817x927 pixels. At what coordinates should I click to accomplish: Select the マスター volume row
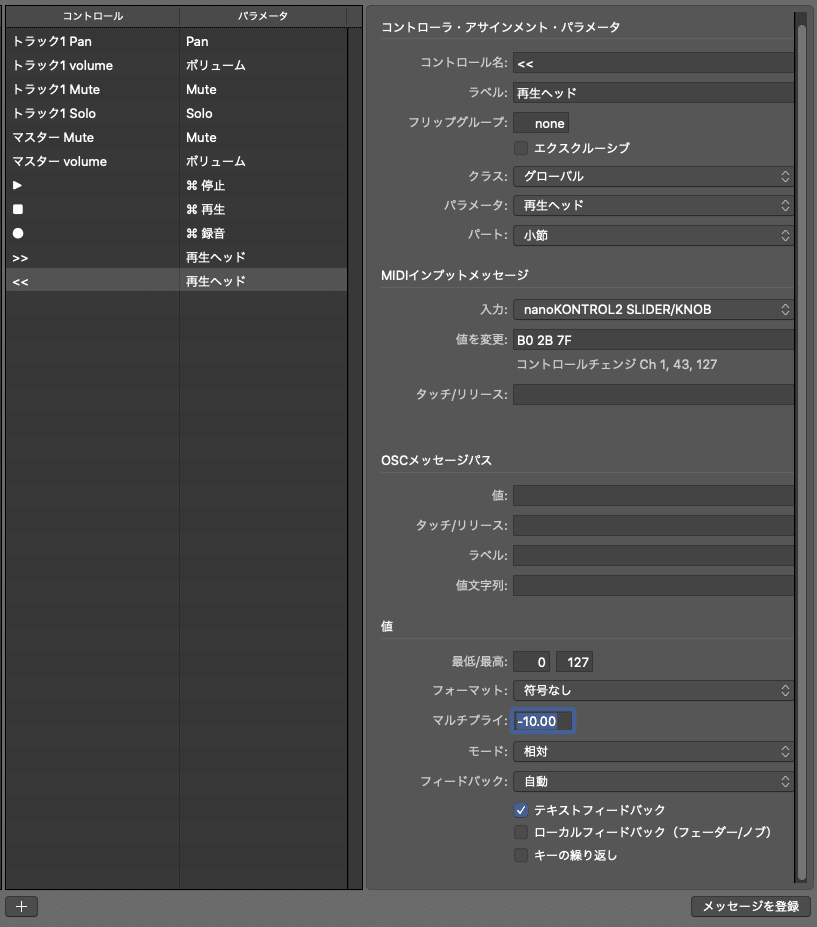point(176,161)
